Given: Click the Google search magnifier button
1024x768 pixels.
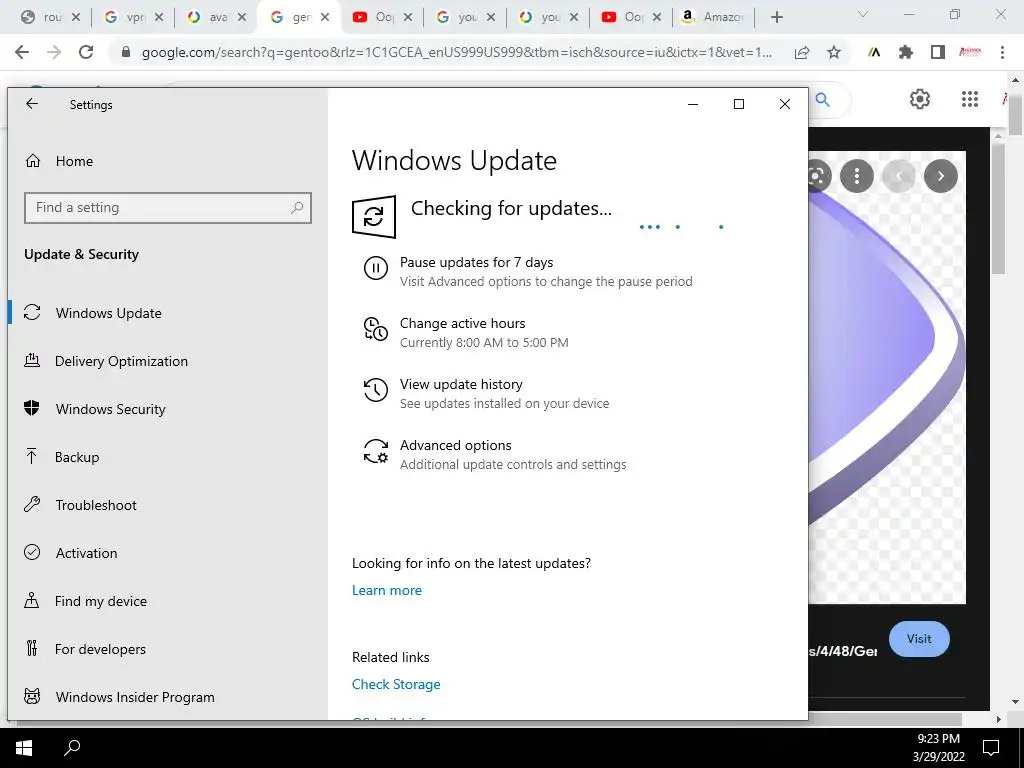Looking at the screenshot, I should (823, 100).
